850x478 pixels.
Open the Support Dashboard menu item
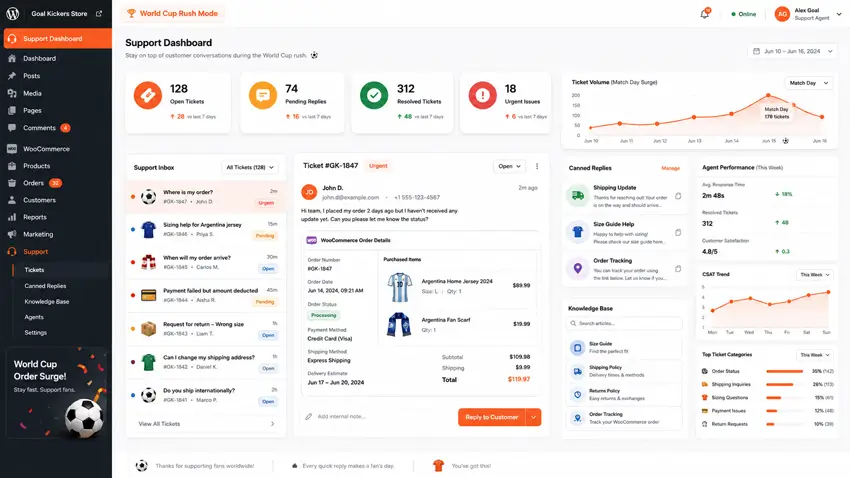57,38
